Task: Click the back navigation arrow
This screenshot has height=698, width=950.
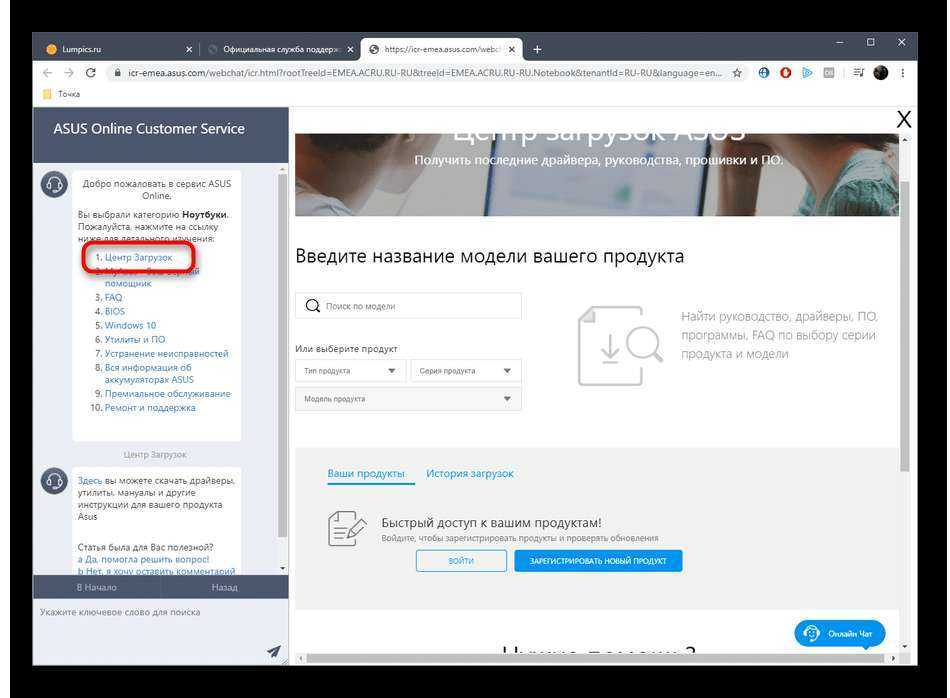Action: (47, 73)
